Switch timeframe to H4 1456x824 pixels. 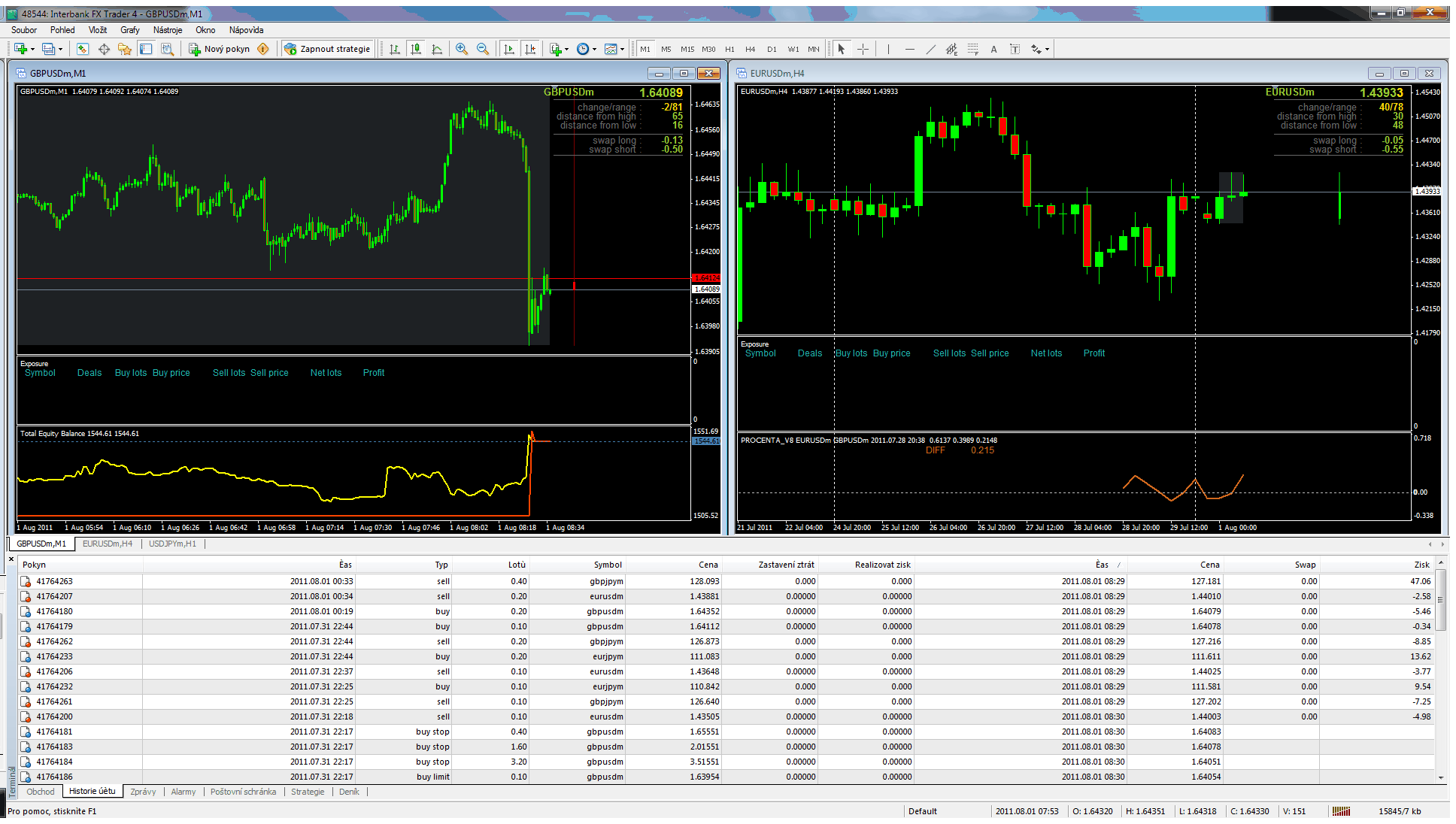tap(750, 49)
